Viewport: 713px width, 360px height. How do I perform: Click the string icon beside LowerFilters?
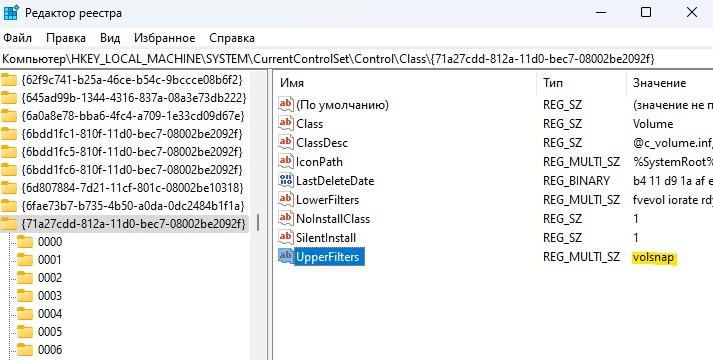pyautogui.click(x=286, y=200)
